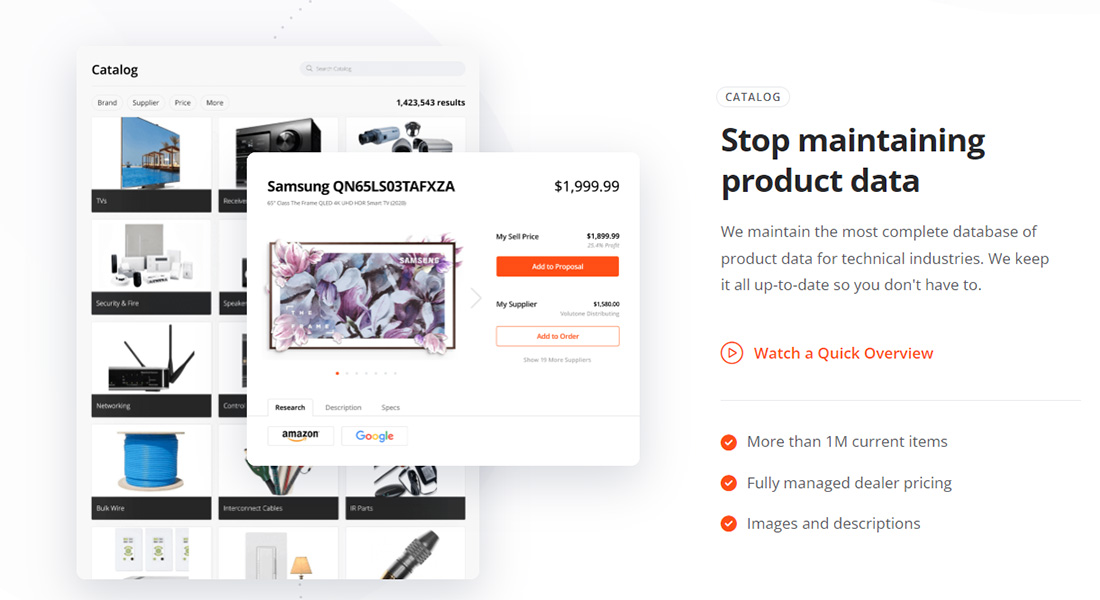Click the checkmark beside Fully managed dealer pricing
Viewport: 1100px width, 600px height.
point(729,484)
